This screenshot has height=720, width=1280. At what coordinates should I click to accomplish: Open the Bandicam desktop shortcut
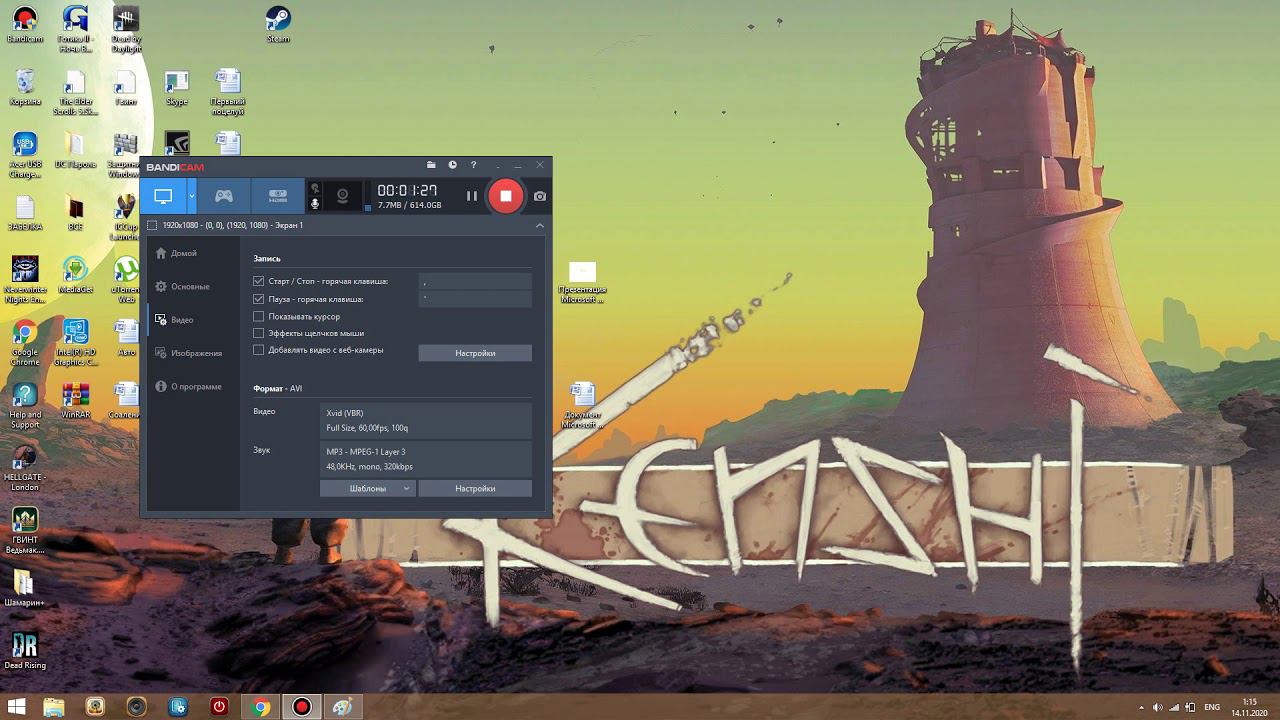click(25, 25)
